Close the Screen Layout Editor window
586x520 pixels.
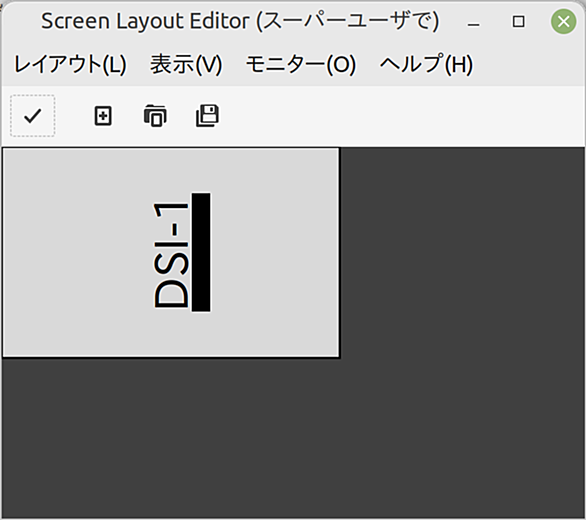[x=563, y=22]
